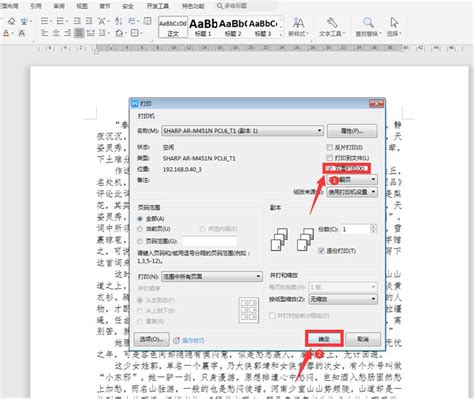The image size is (474, 399).
Task: Apply font color with the red A icon
Action: coord(6,33)
